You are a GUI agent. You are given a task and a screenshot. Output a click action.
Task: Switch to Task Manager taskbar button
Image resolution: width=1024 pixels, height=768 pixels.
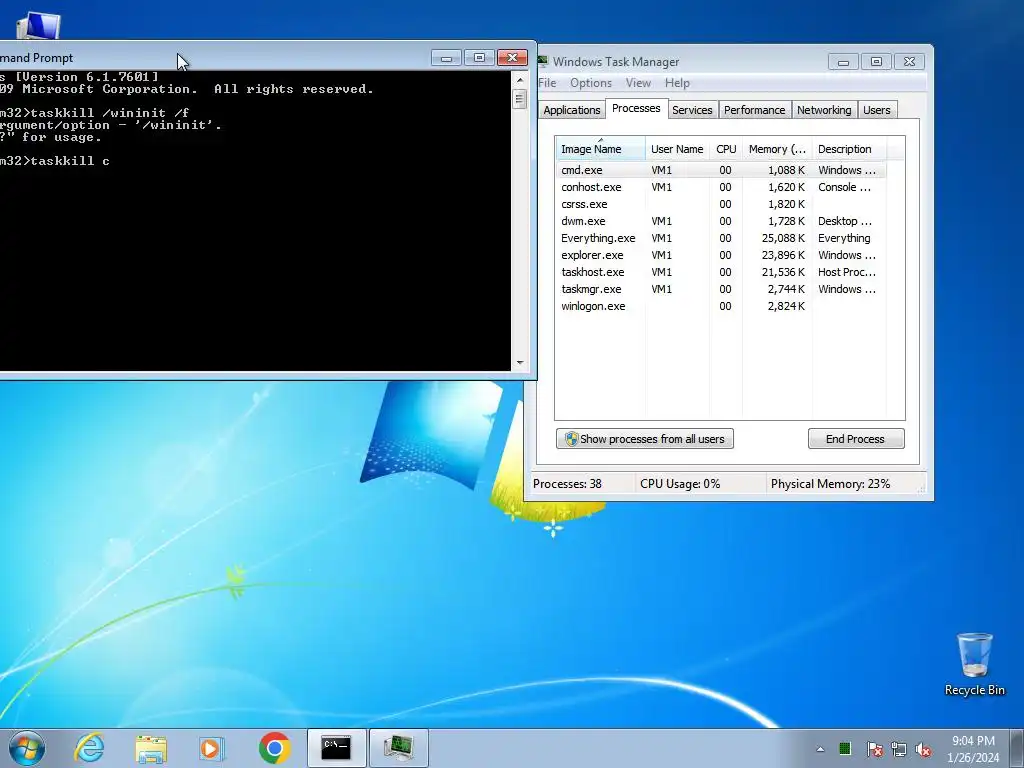pos(398,748)
